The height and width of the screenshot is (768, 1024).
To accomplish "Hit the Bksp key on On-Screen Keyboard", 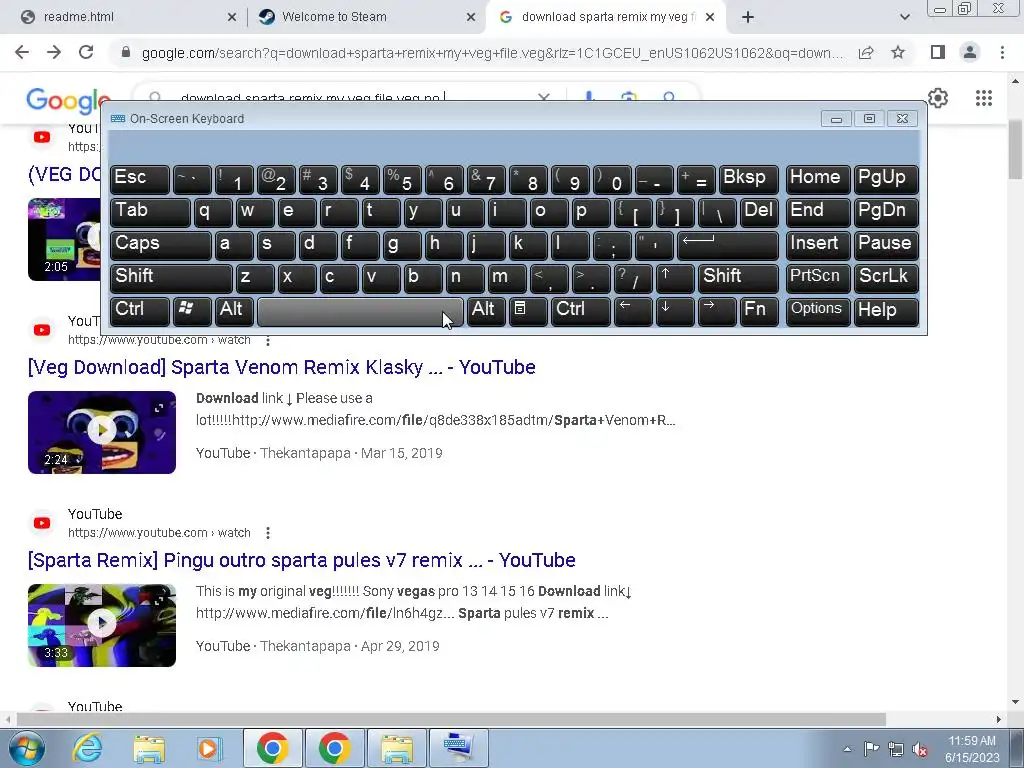I will (748, 180).
